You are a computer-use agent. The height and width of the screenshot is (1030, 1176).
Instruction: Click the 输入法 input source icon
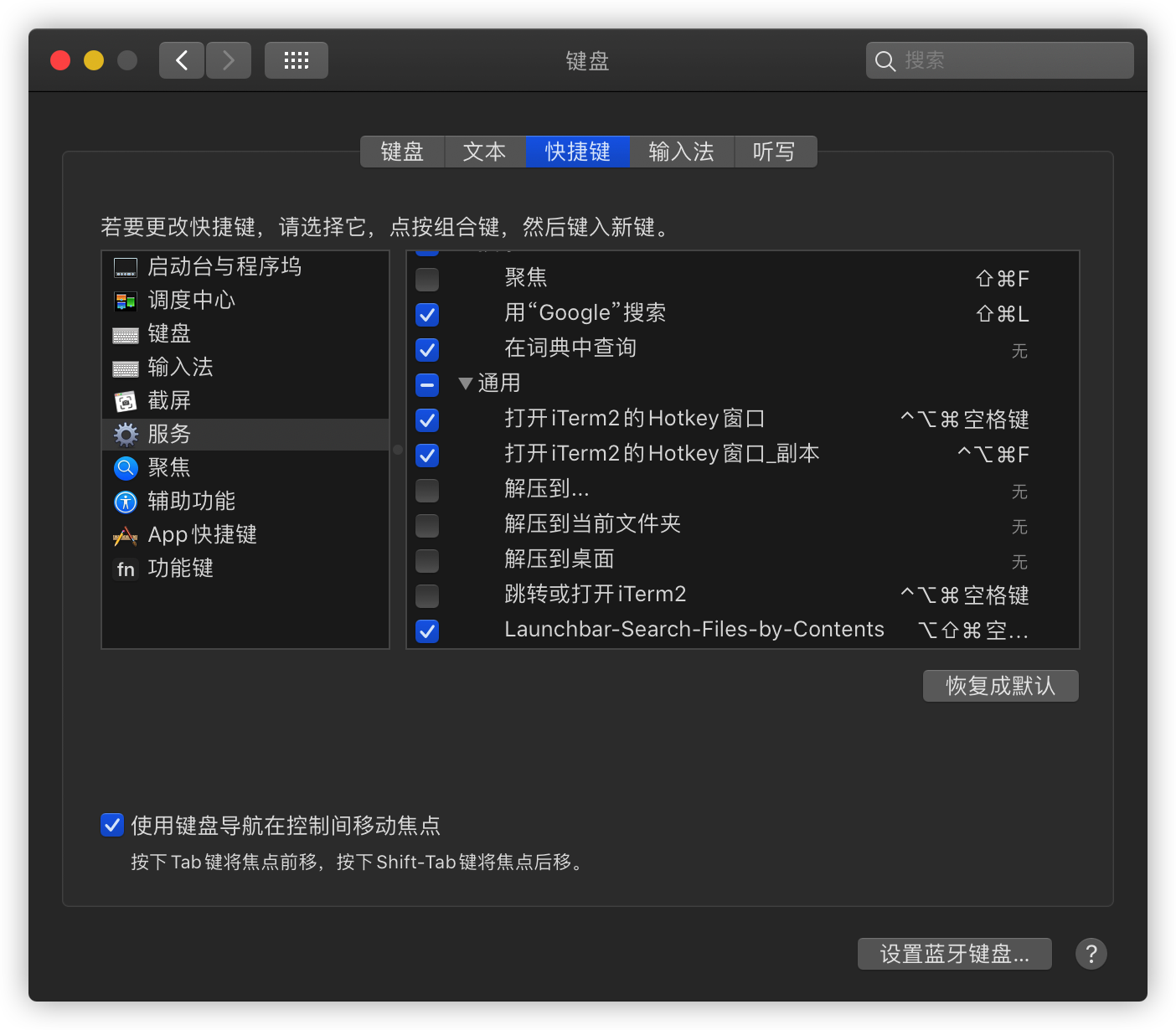[125, 367]
